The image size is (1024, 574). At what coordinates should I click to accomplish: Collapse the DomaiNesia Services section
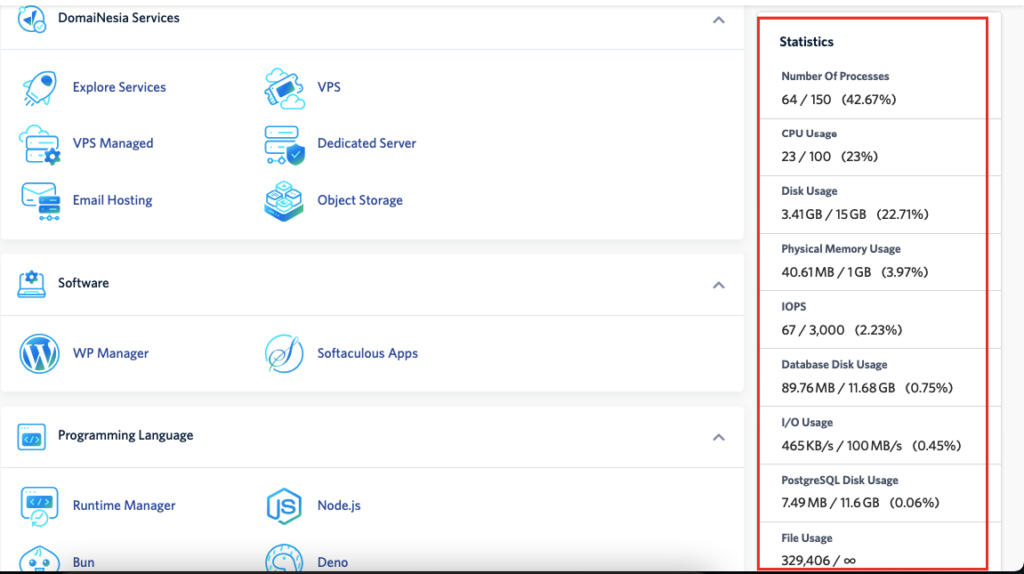coord(718,20)
